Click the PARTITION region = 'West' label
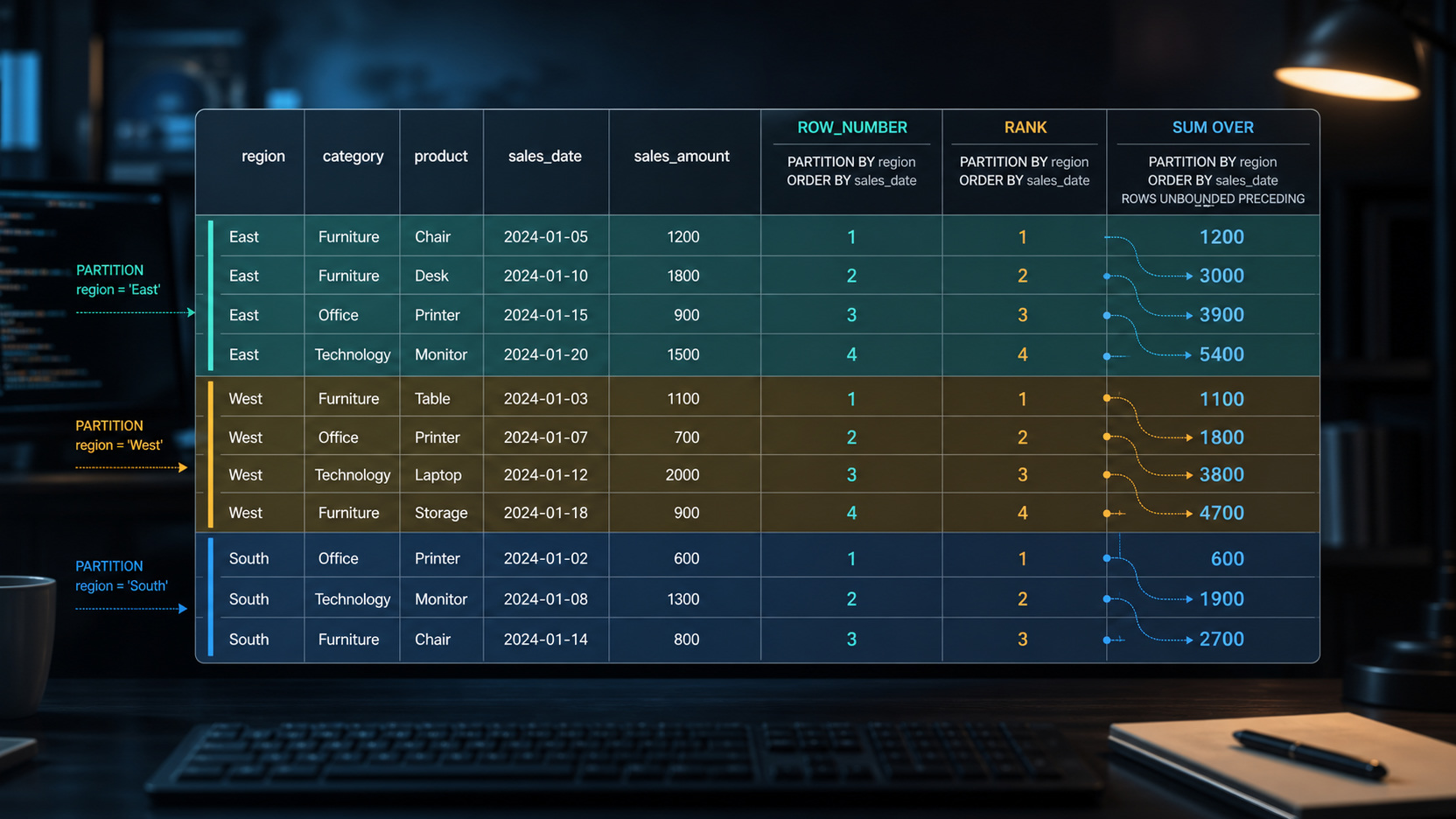1456x819 pixels. click(x=119, y=436)
